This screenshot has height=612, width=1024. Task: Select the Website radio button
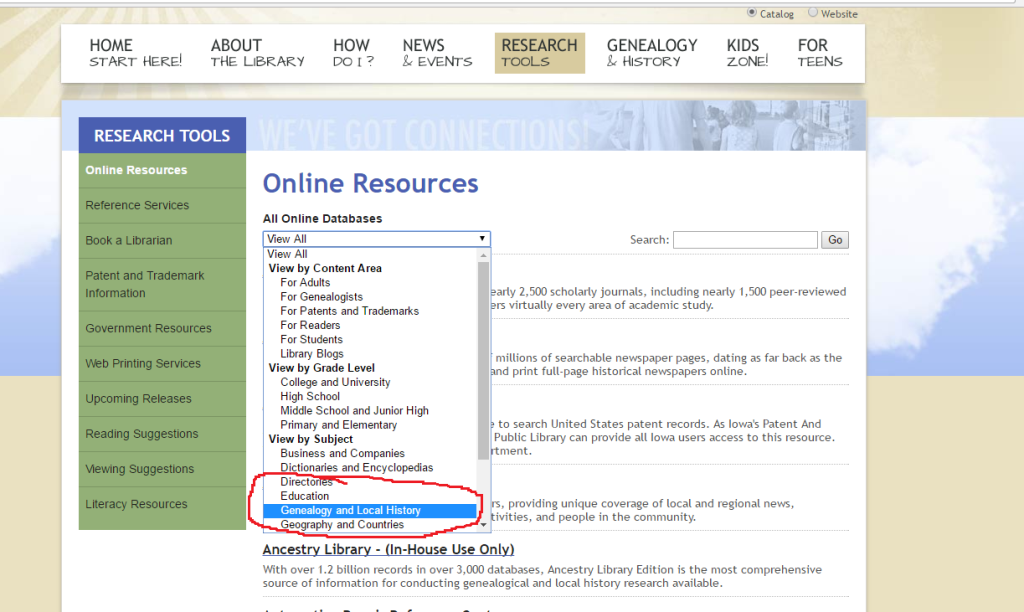[812, 13]
